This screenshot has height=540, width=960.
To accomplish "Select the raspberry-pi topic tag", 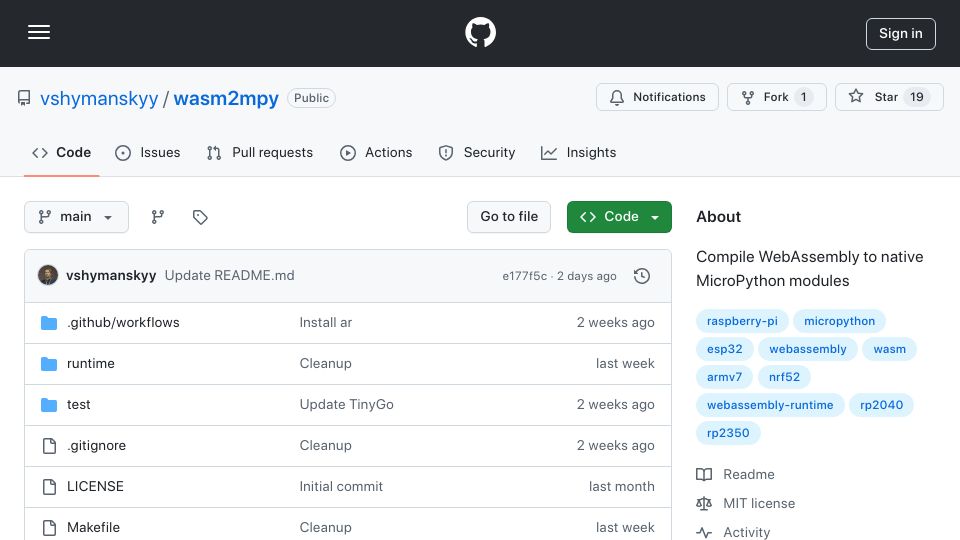I will click(742, 321).
